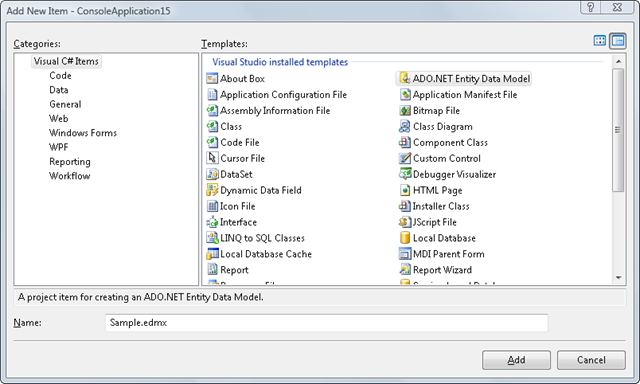640x384 pixels.
Task: Click the Name field containing Sample.edmx
Action: click(x=327, y=323)
